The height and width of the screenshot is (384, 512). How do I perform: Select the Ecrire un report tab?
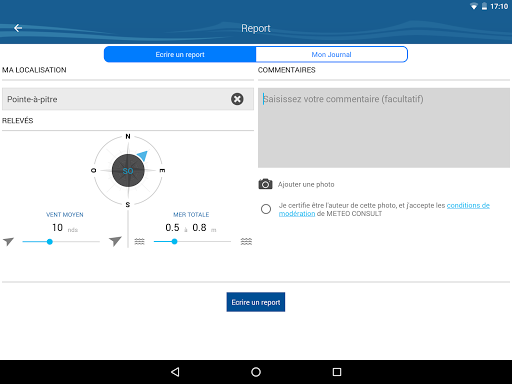[x=180, y=54]
